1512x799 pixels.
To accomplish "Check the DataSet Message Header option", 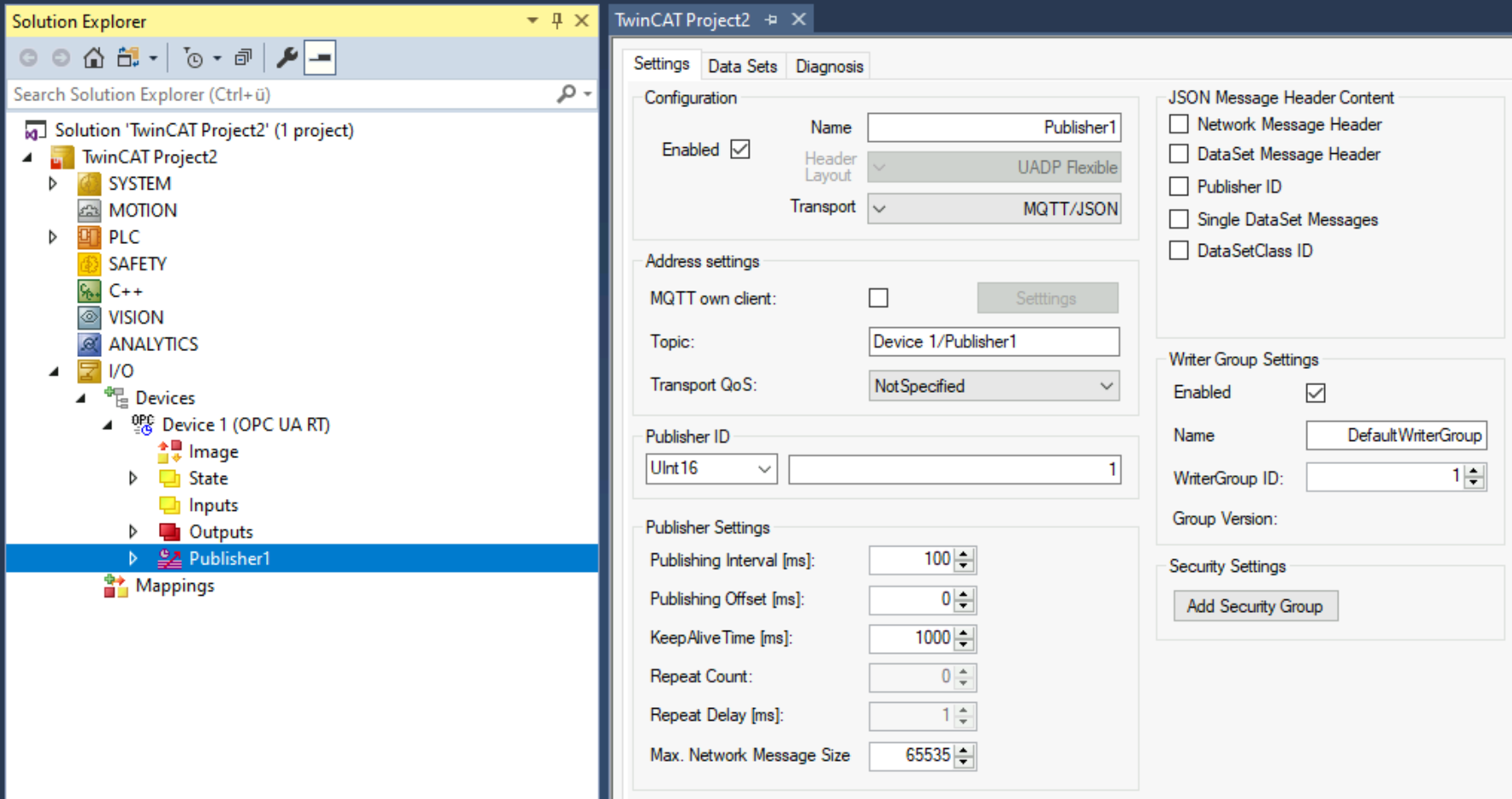I will pyautogui.click(x=1179, y=154).
